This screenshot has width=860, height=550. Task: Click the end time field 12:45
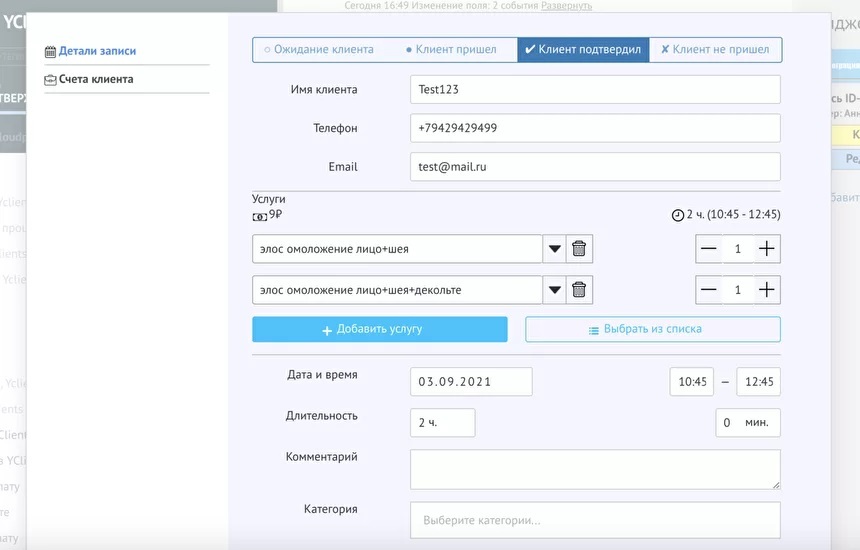tap(759, 382)
